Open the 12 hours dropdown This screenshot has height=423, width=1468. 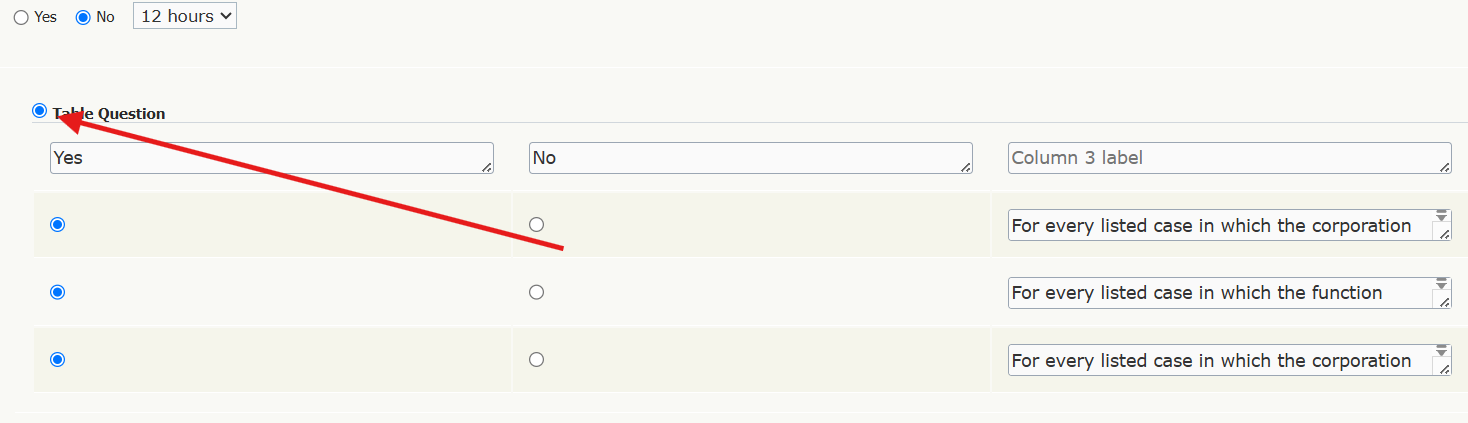tap(185, 16)
